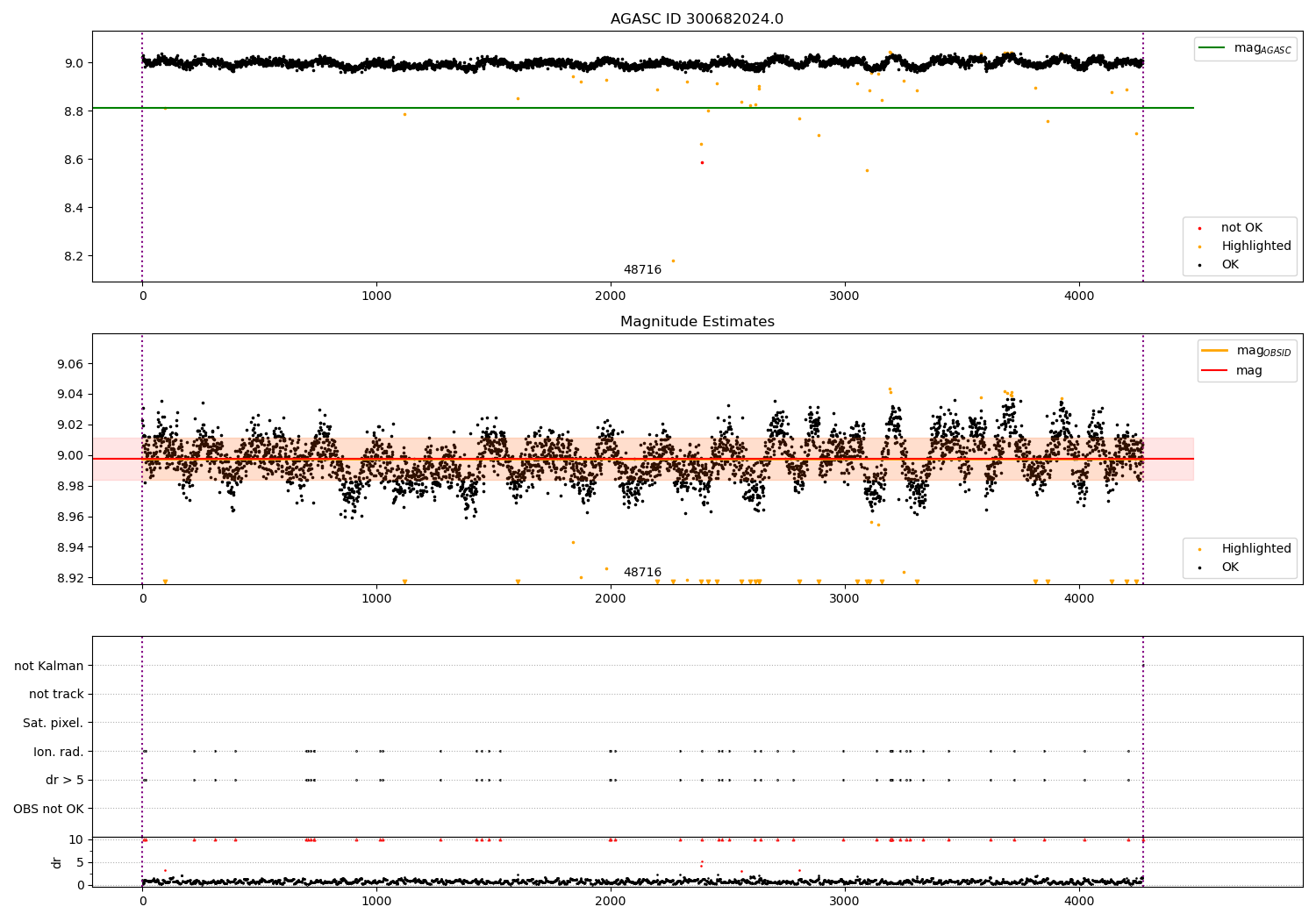The image size is (1316, 921).
Task: Click the "1000" x-tick under the top plot
Action: (x=376, y=296)
